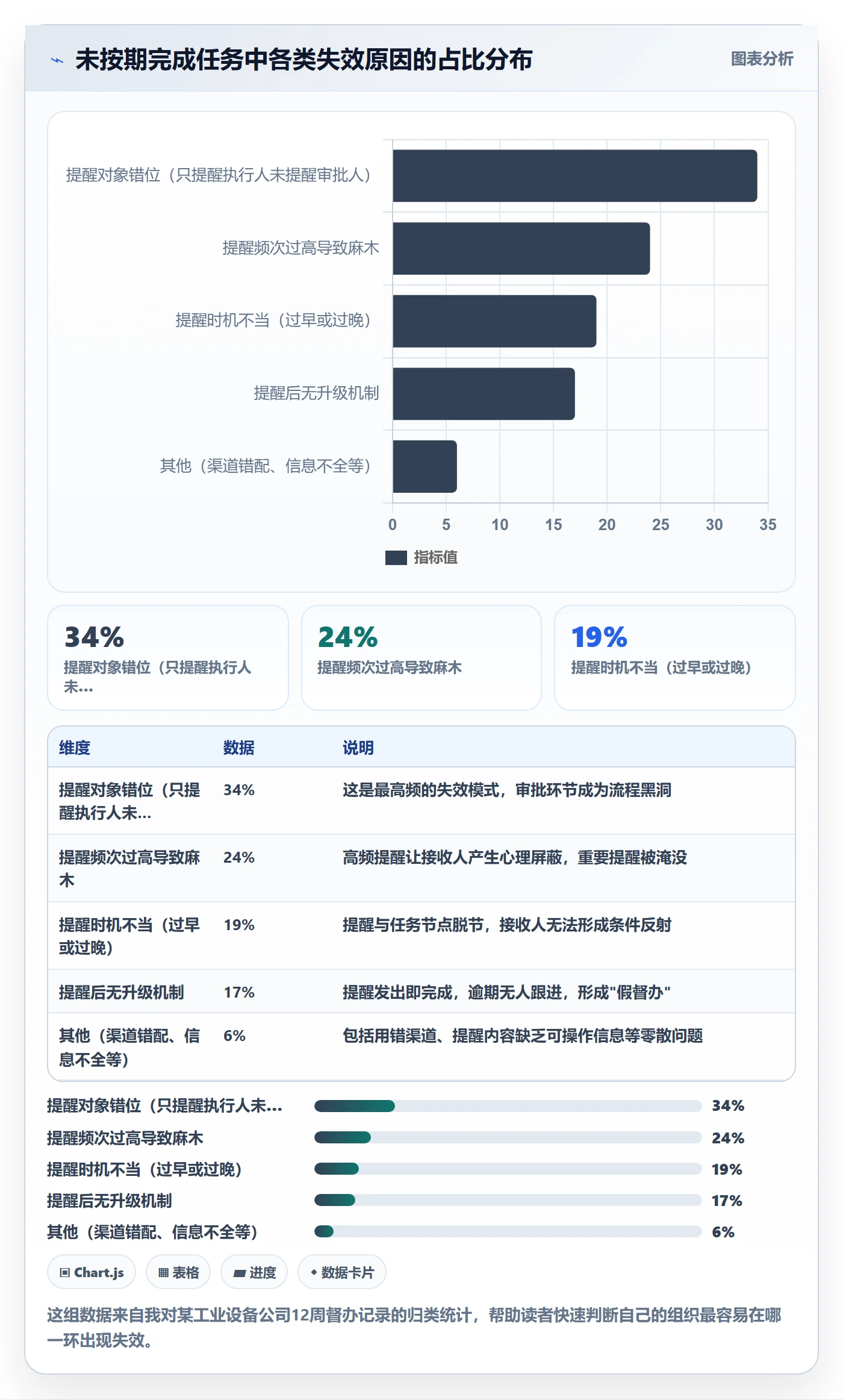This screenshot has width=843, height=1400.
Task: Click the 数据卡片 chip's diamond icon
Action: [x=314, y=1272]
